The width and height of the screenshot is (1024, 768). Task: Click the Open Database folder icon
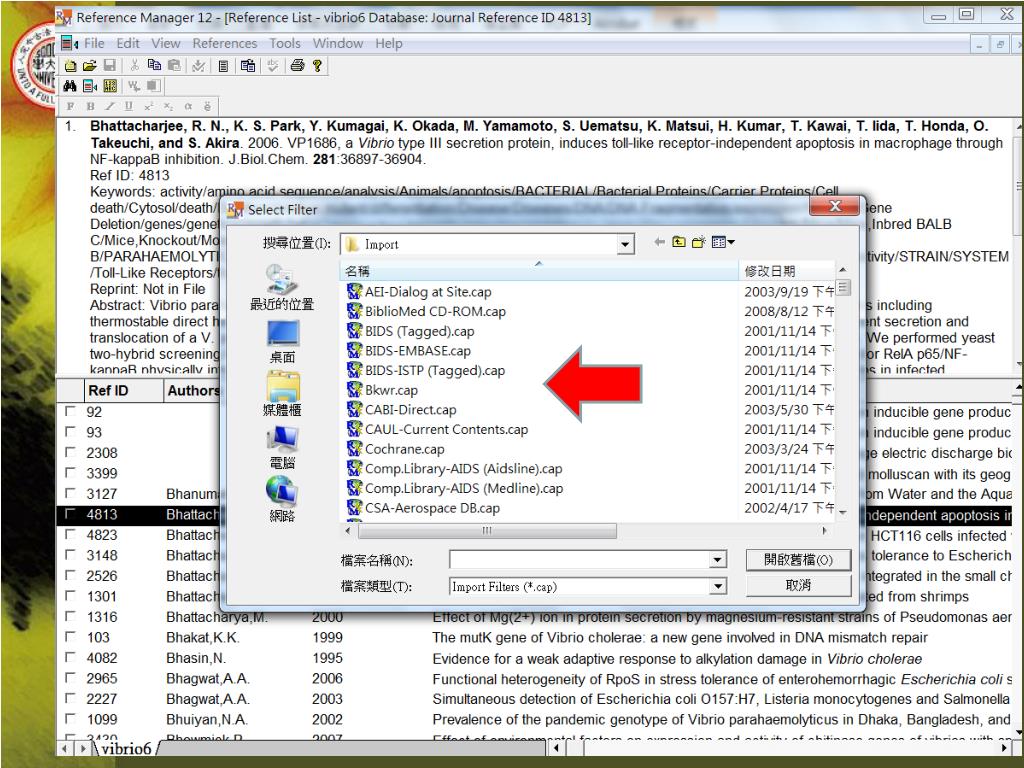point(90,65)
